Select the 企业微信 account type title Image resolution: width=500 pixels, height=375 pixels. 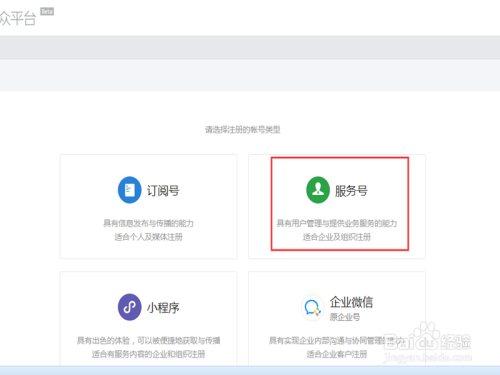pyautogui.click(x=351, y=302)
